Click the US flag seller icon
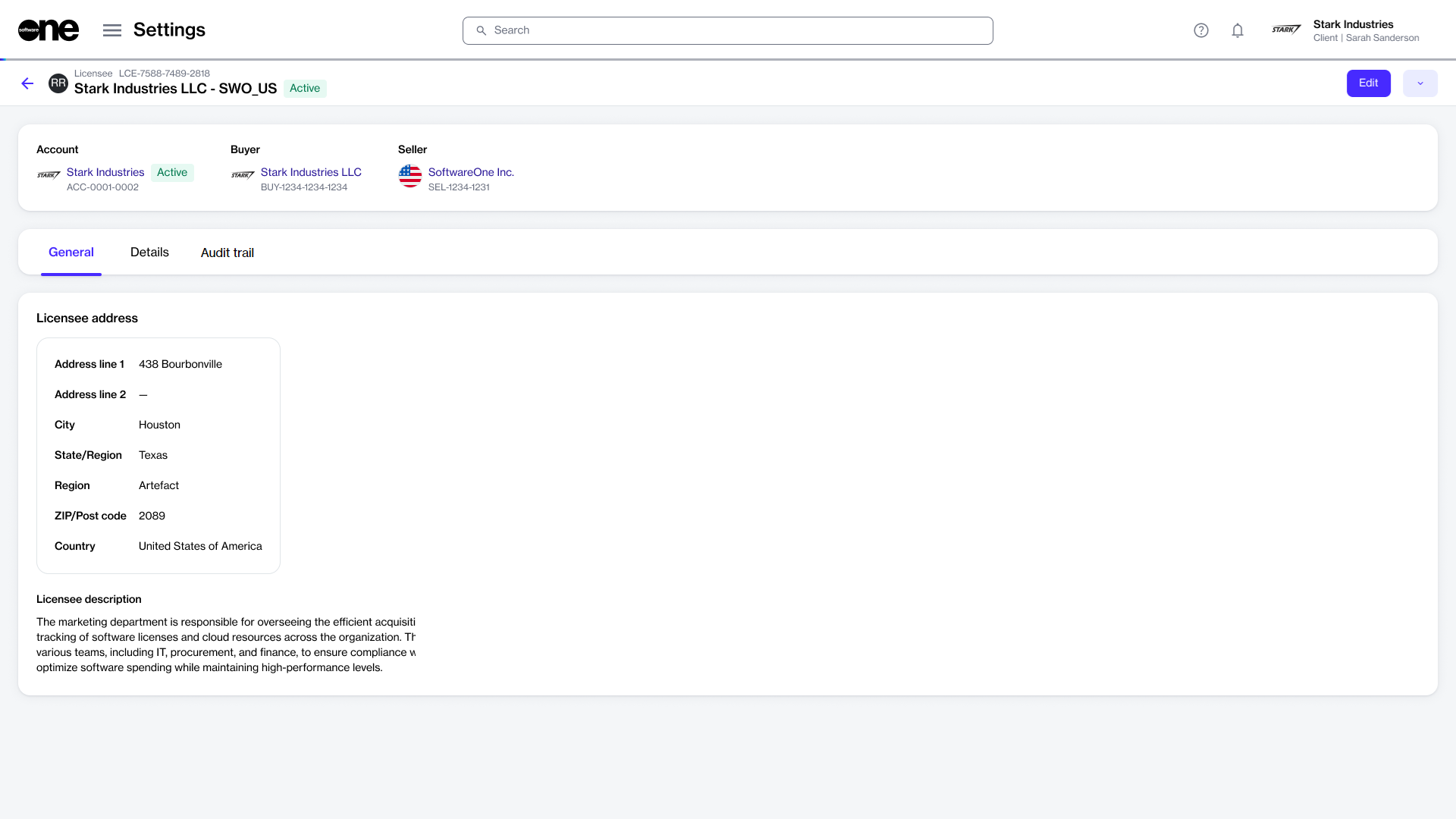 410,176
